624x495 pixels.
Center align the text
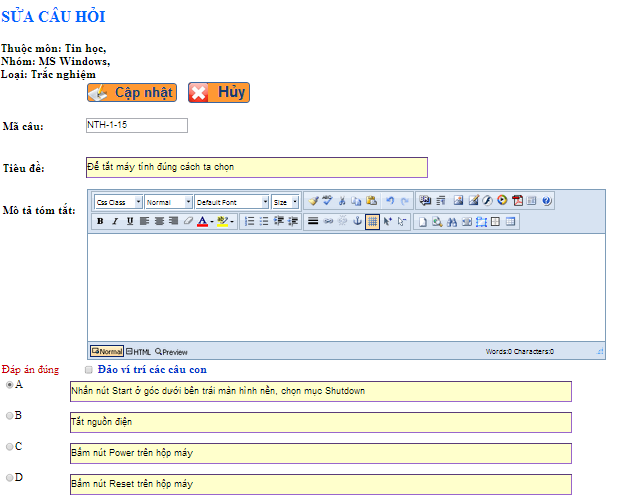[159, 221]
